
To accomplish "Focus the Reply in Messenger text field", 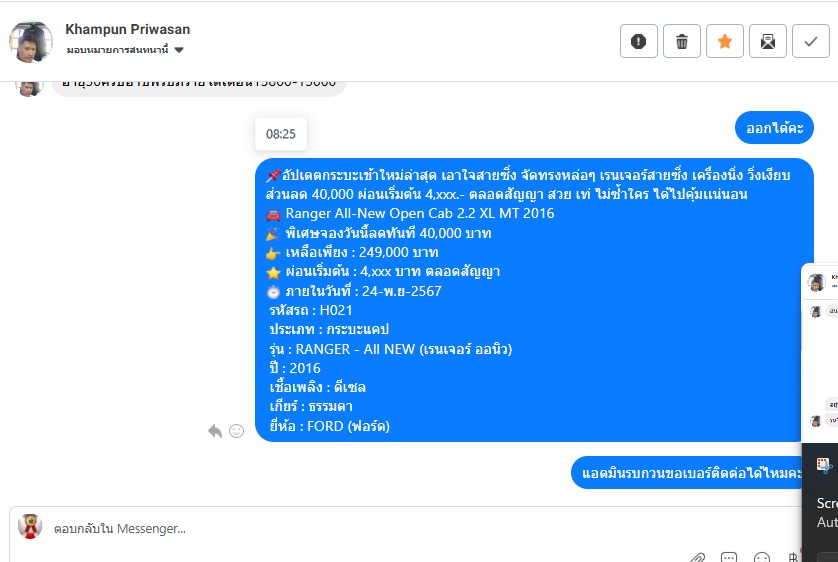I will point(406,529).
